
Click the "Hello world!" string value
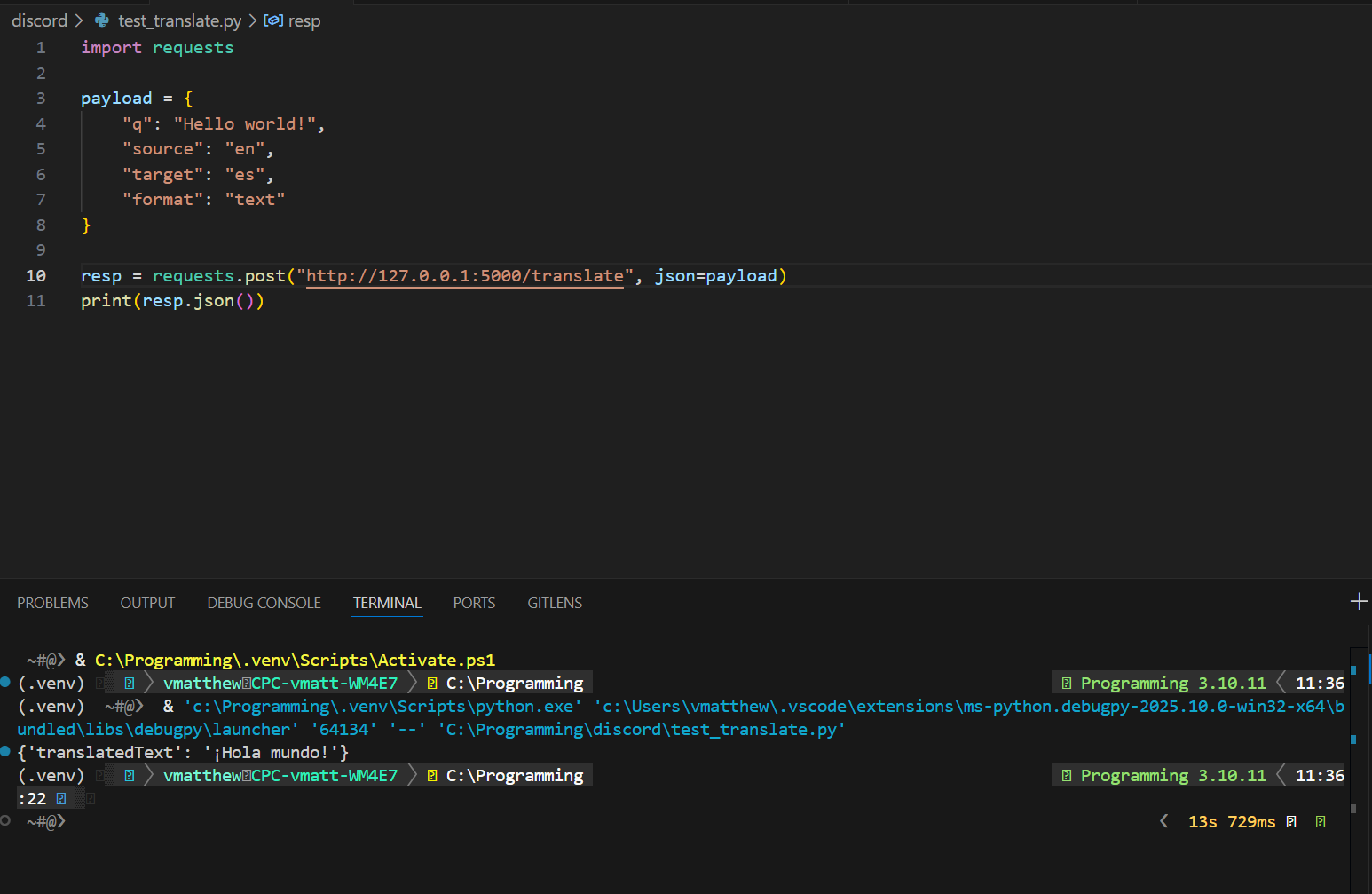(x=244, y=124)
